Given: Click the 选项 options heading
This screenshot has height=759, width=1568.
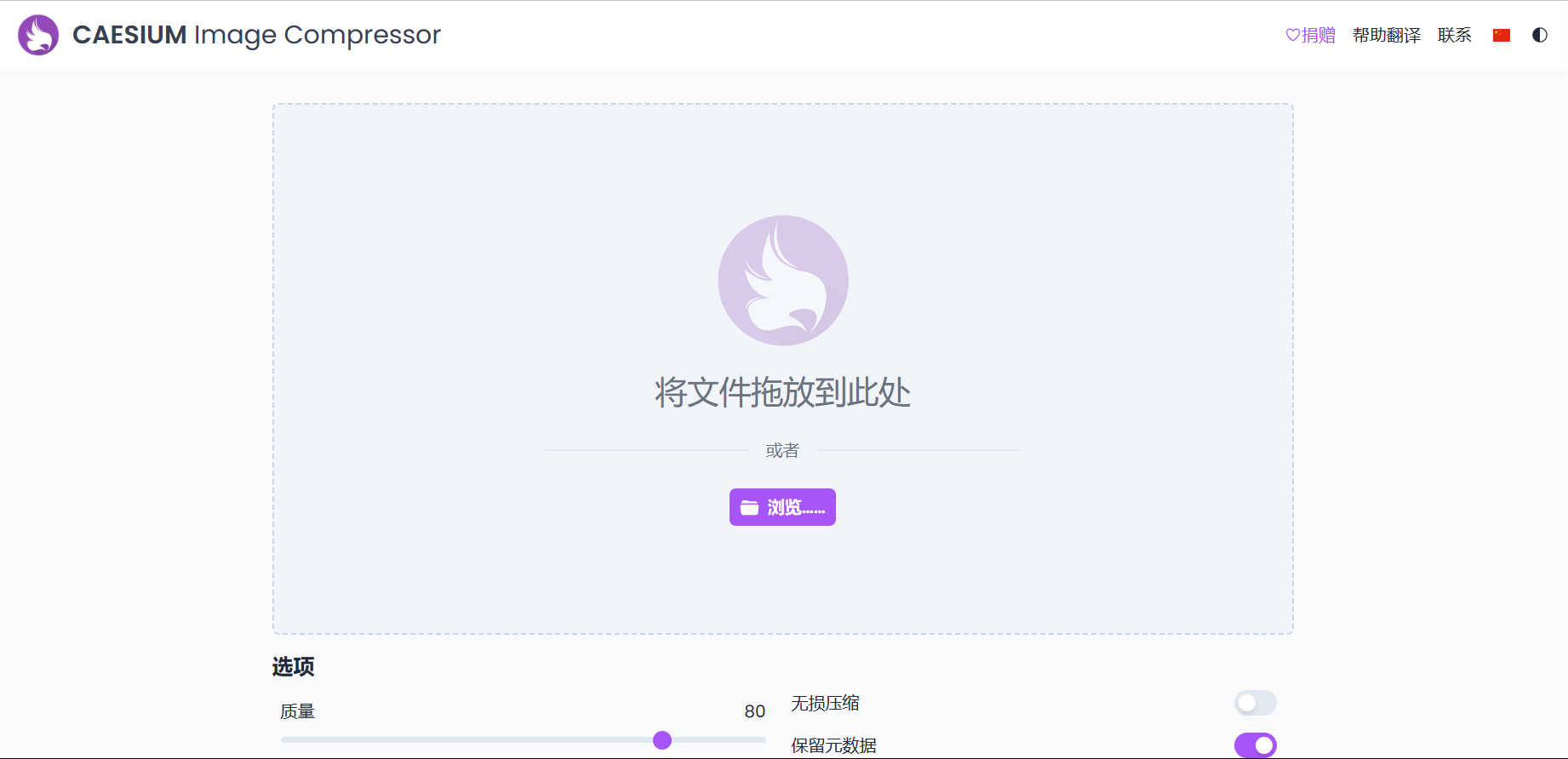Looking at the screenshot, I should point(294,666).
